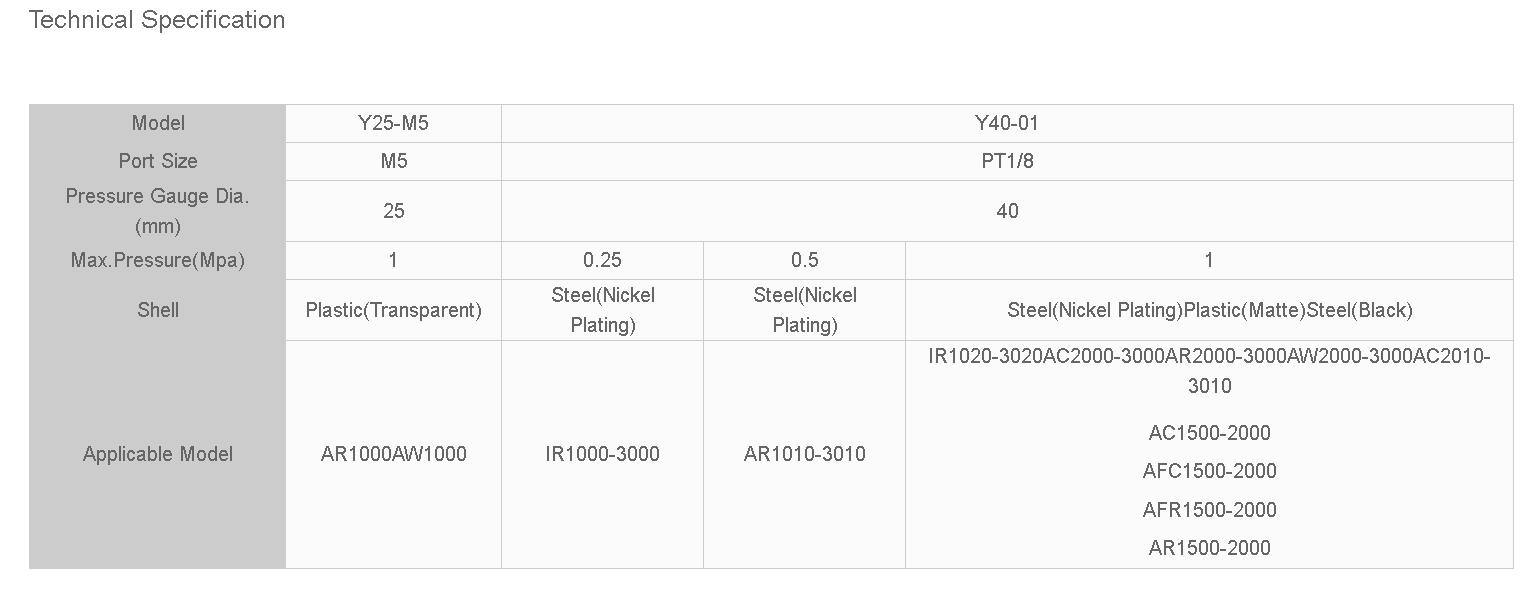1528x589 pixels.
Task: Click the AR1010-3010 applicable model cell
Action: click(804, 454)
